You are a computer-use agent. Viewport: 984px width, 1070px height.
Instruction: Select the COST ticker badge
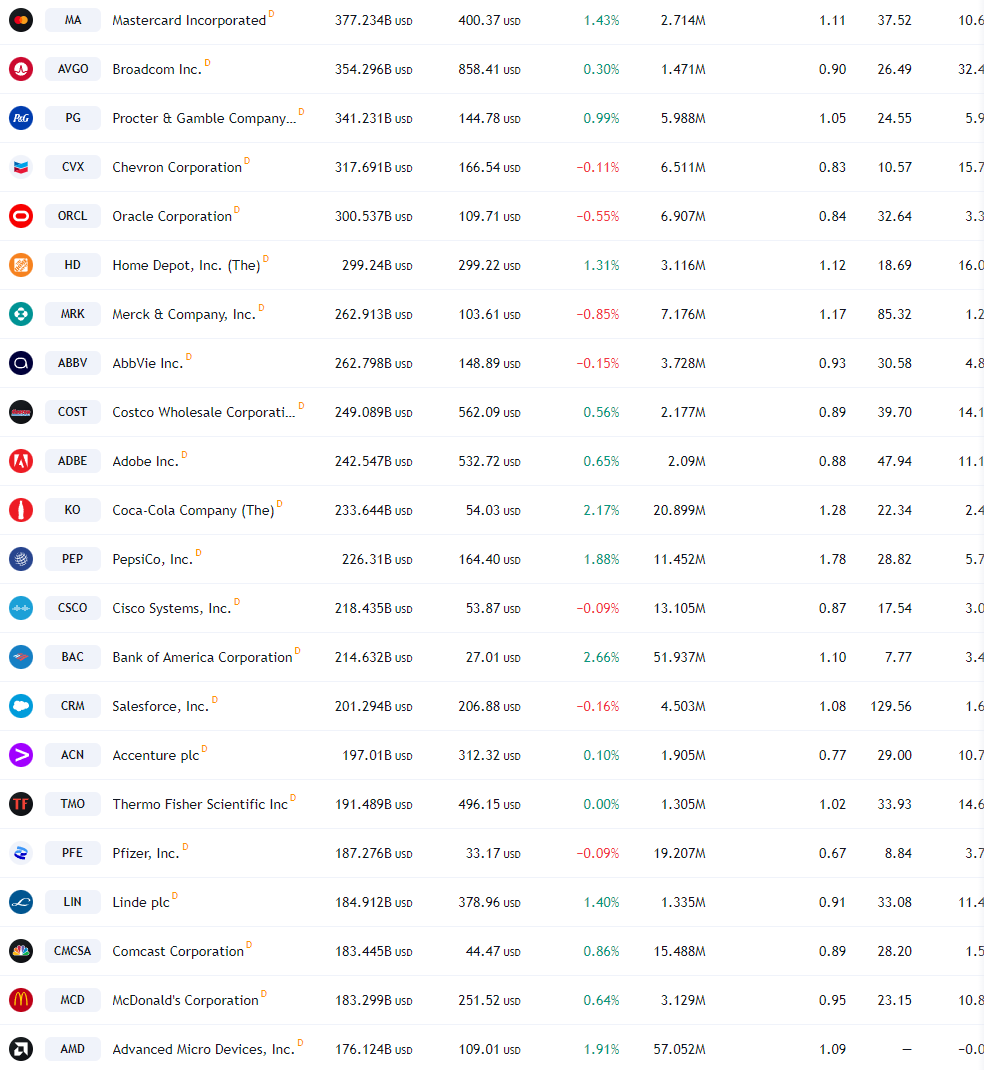pyautogui.click(x=72, y=412)
